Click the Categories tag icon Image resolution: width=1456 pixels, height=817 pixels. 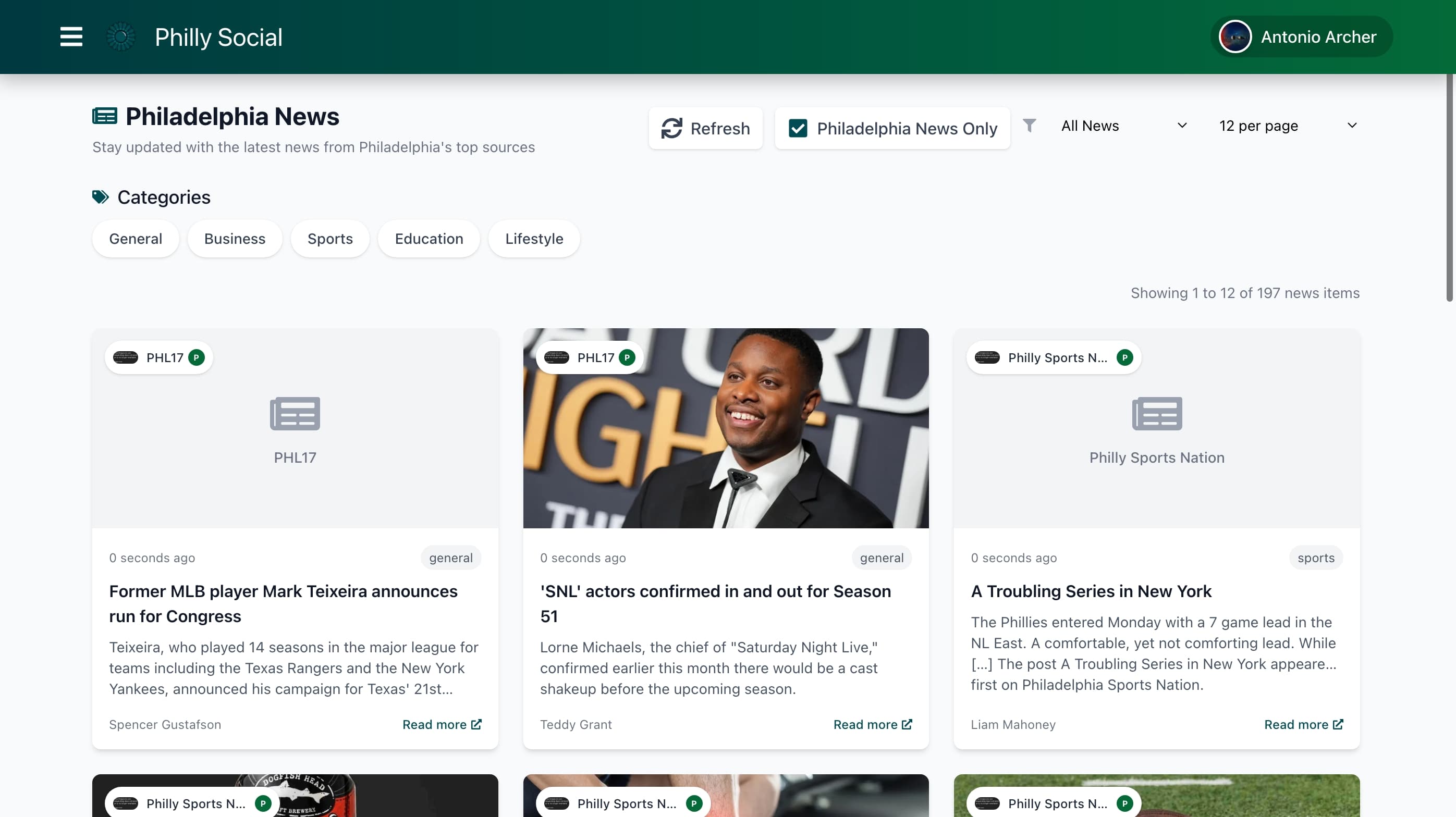(x=101, y=197)
